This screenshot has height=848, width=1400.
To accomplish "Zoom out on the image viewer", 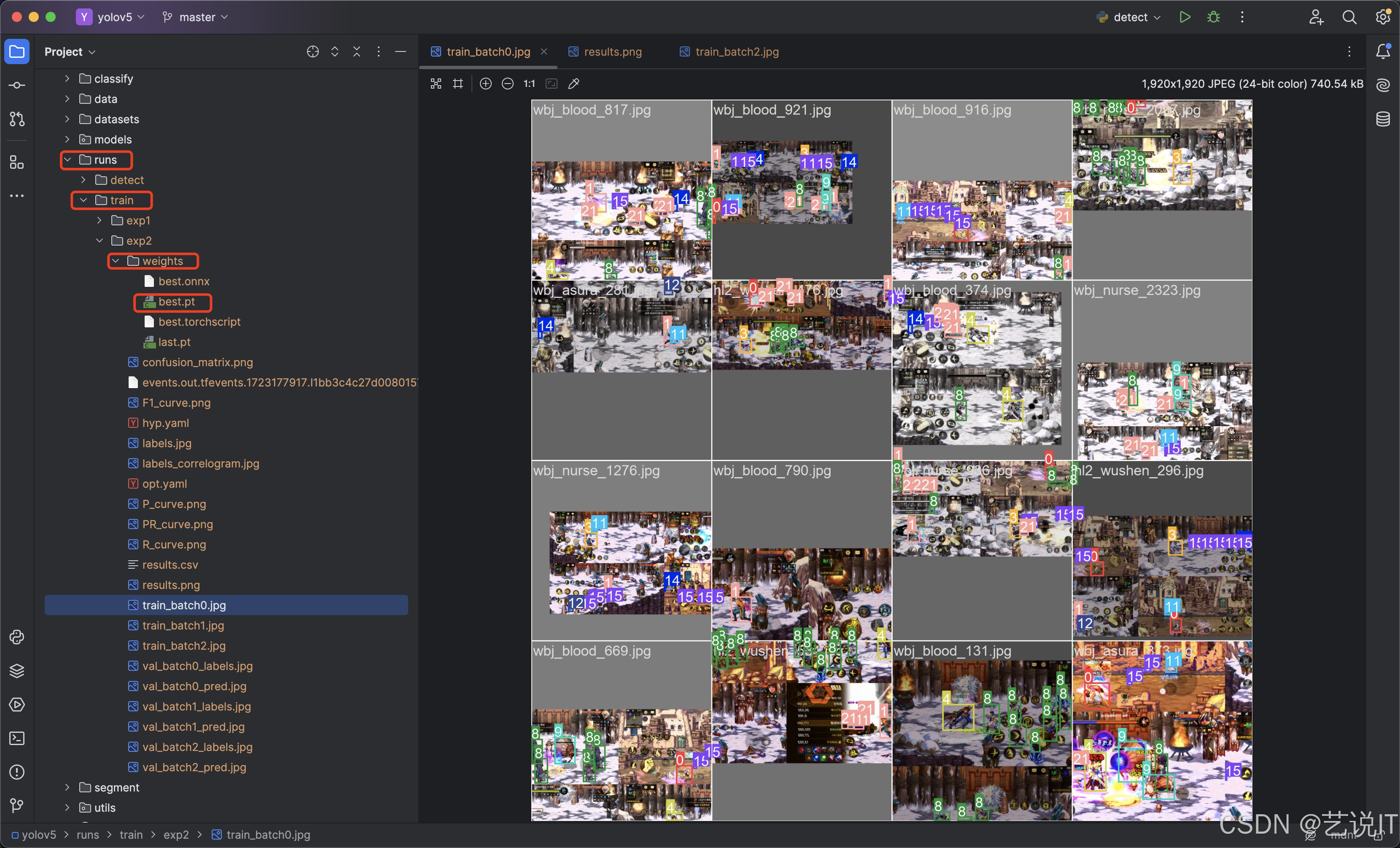I will [x=507, y=84].
